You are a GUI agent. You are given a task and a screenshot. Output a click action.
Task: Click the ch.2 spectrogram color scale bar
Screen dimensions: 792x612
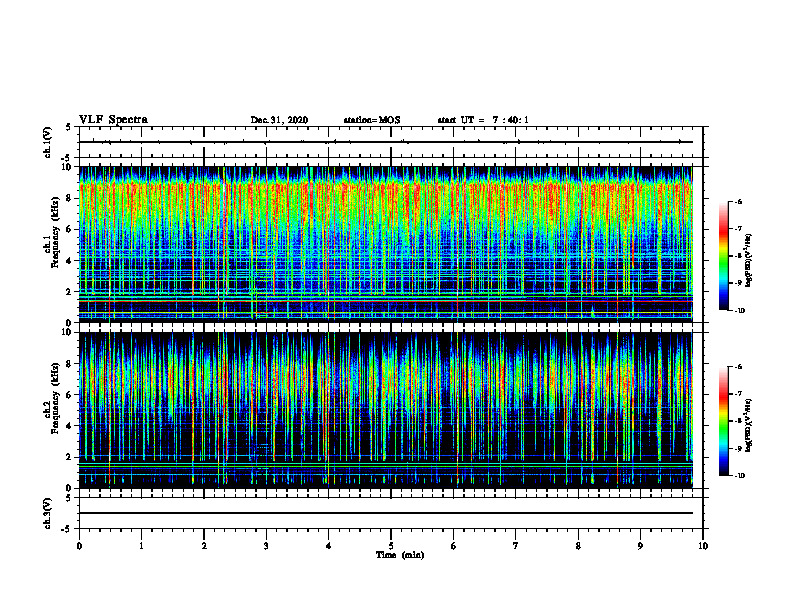pyautogui.click(x=723, y=421)
